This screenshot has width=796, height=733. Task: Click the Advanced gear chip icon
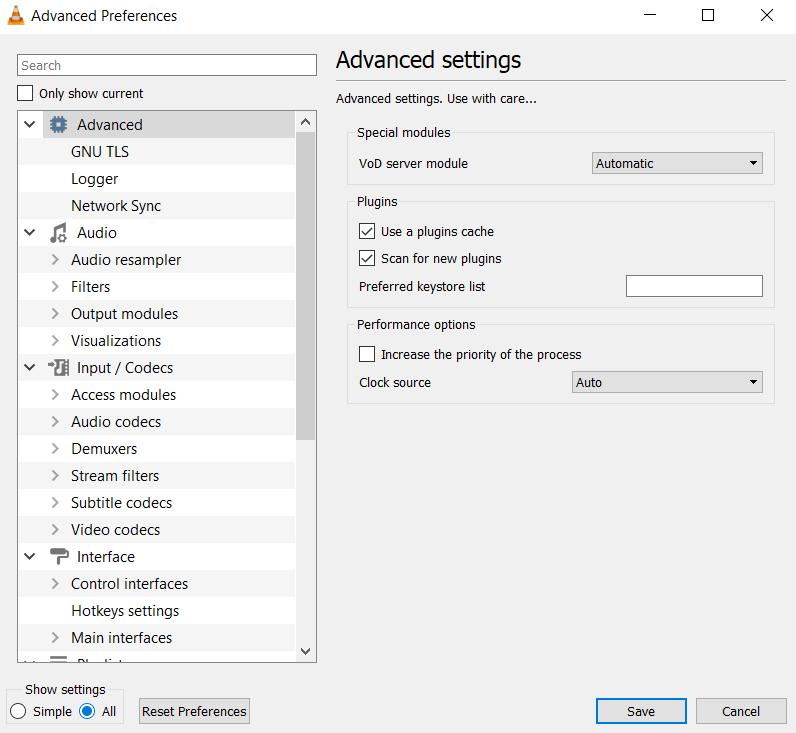[x=58, y=125]
